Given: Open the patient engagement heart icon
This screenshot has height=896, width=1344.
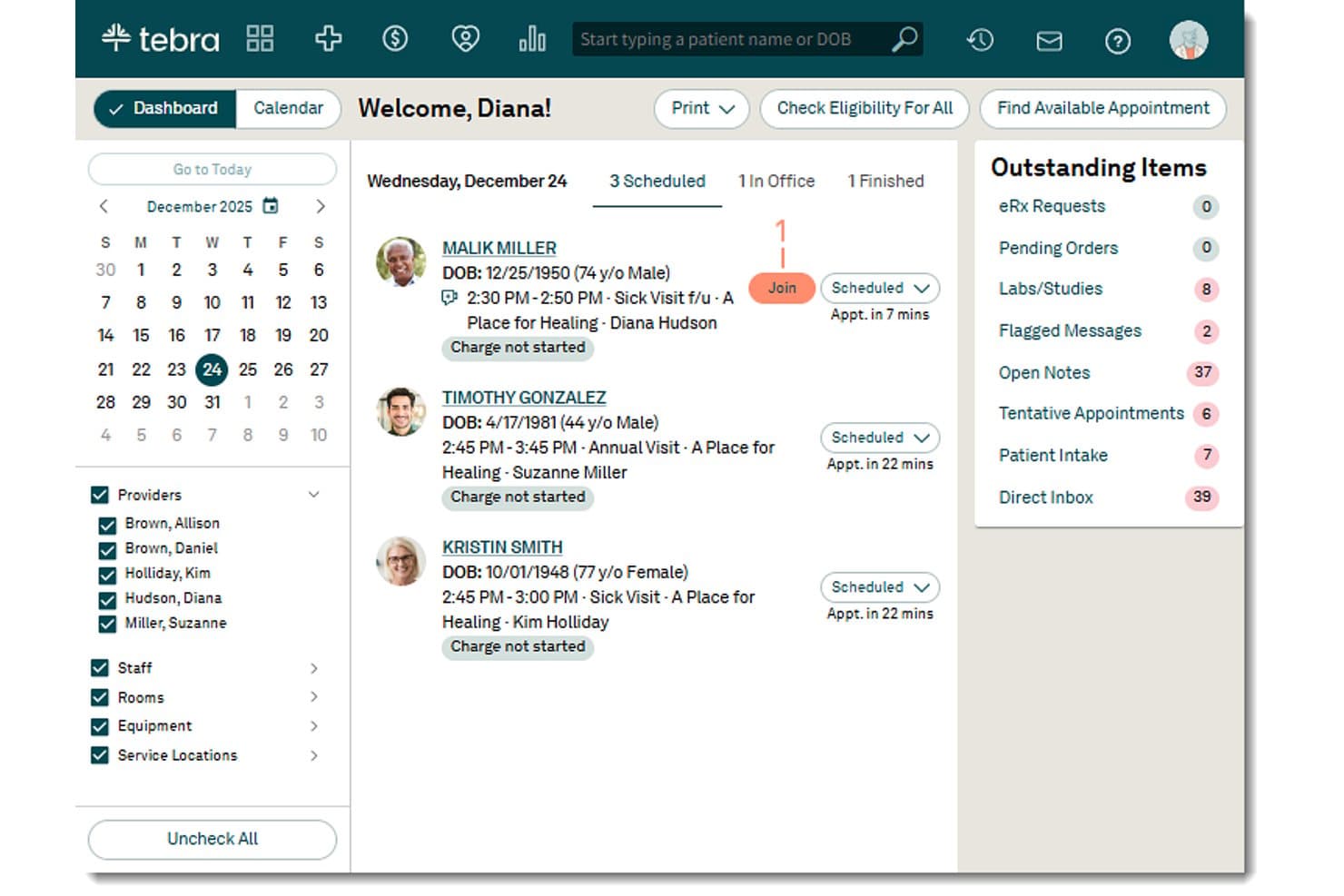Looking at the screenshot, I should tap(465, 38).
